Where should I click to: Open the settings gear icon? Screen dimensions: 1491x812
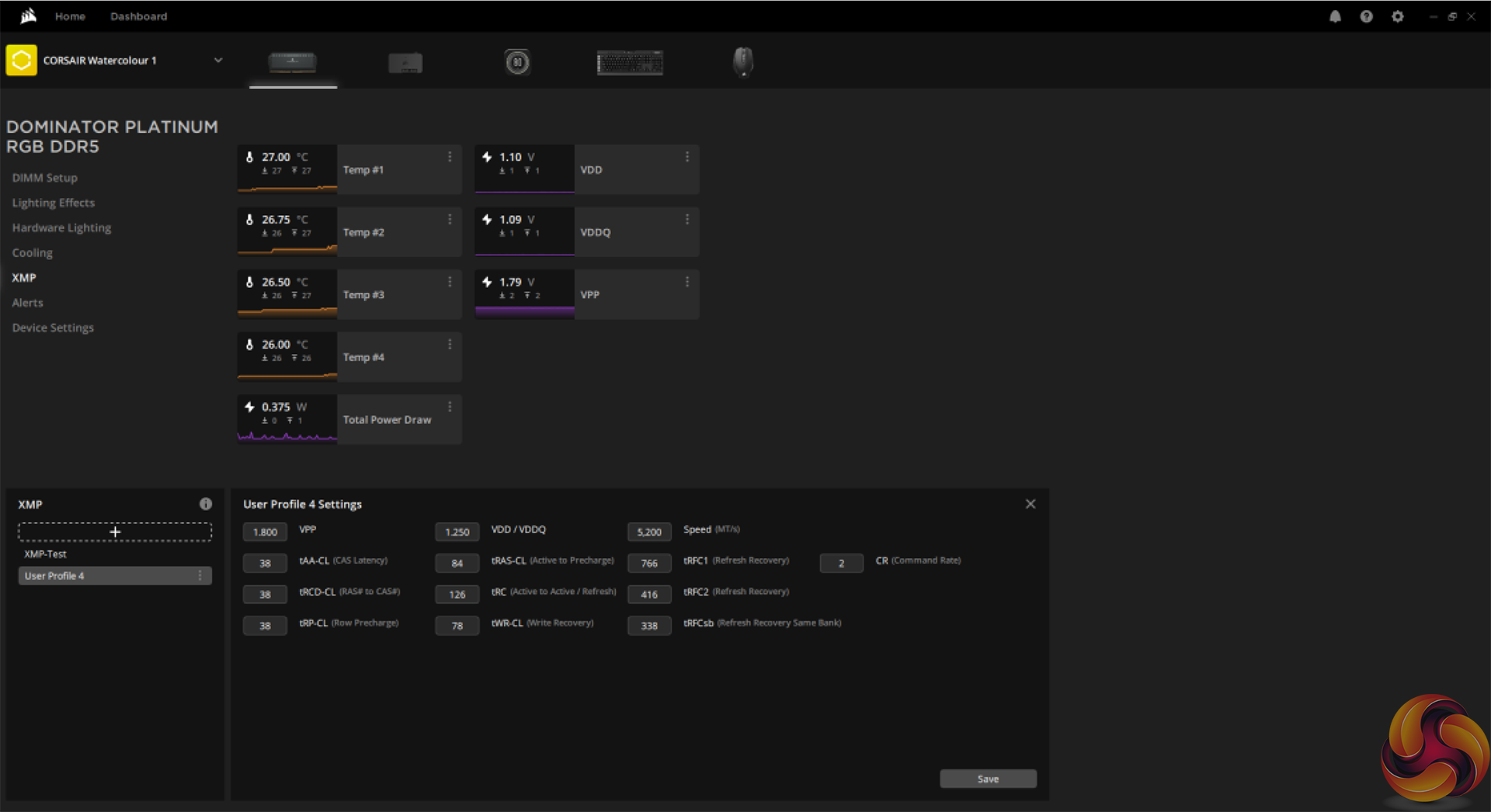click(1397, 16)
